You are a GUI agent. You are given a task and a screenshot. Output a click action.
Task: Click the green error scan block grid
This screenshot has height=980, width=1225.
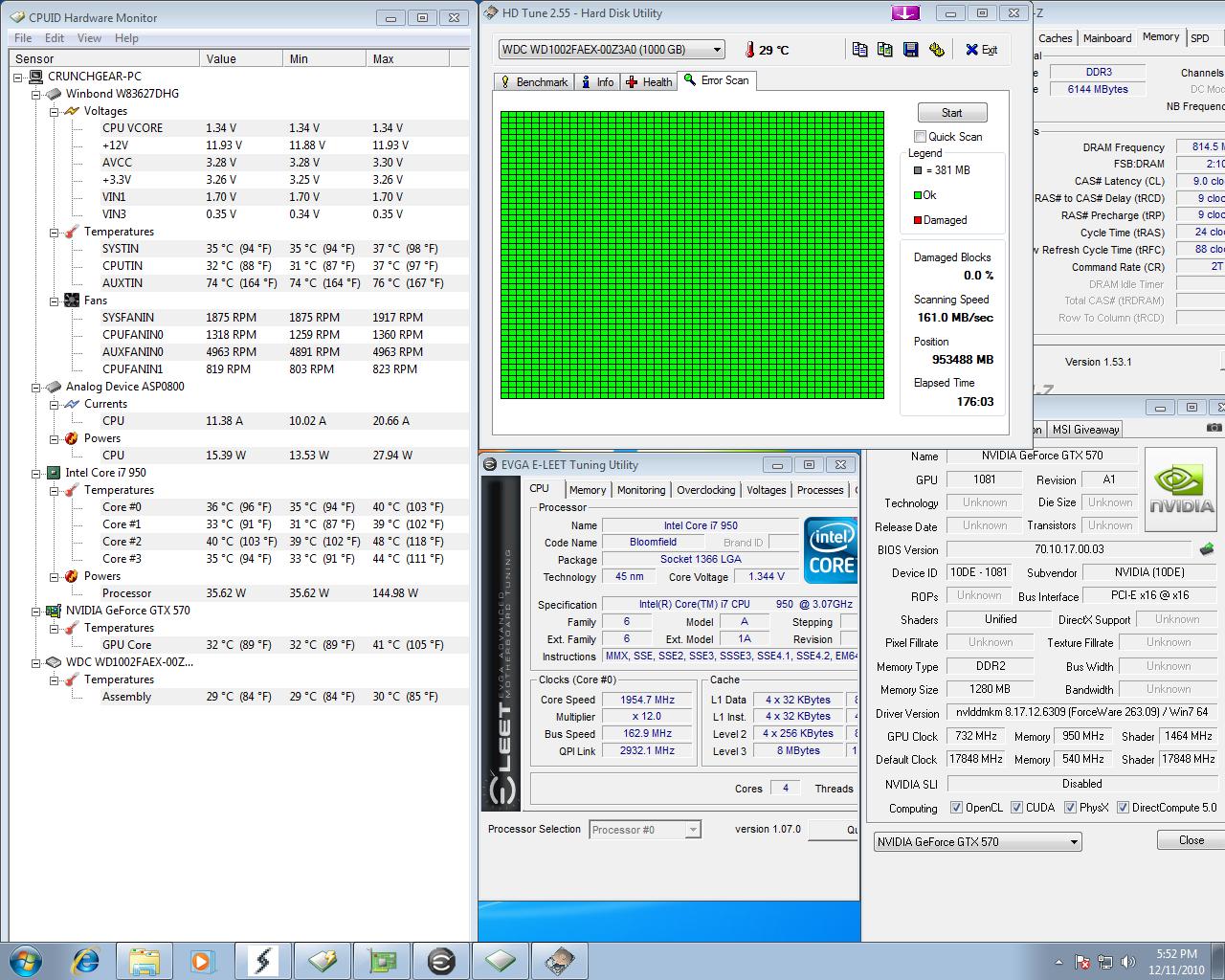pyautogui.click(x=692, y=255)
